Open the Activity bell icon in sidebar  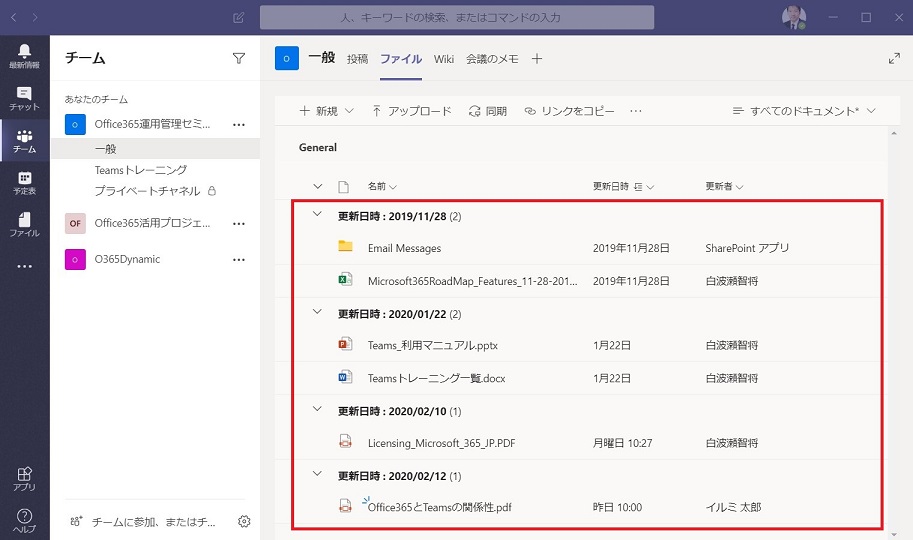pos(24,57)
